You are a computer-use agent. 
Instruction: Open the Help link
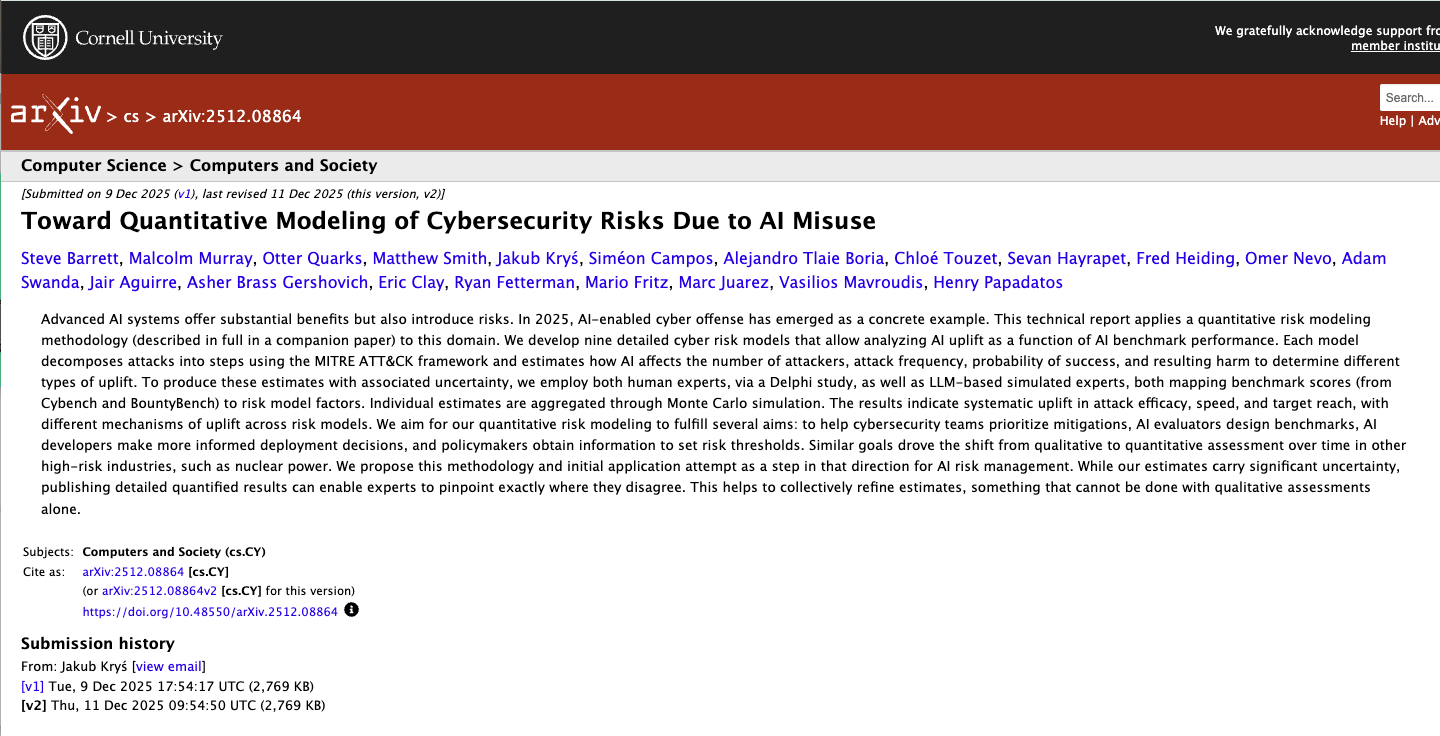1392,120
